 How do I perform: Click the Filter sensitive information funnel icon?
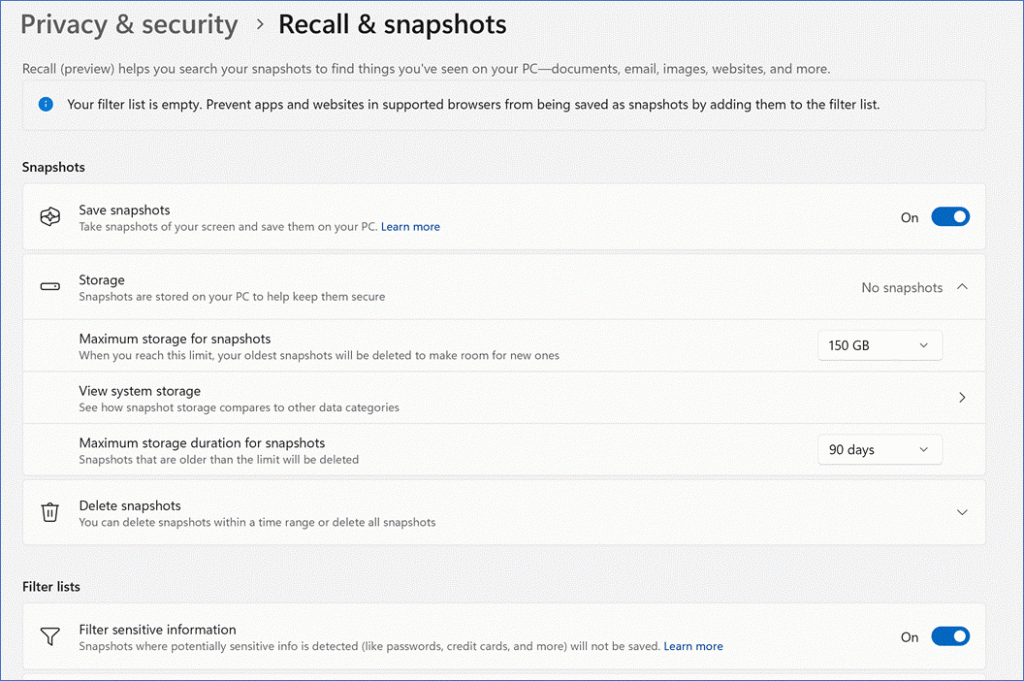(50, 636)
